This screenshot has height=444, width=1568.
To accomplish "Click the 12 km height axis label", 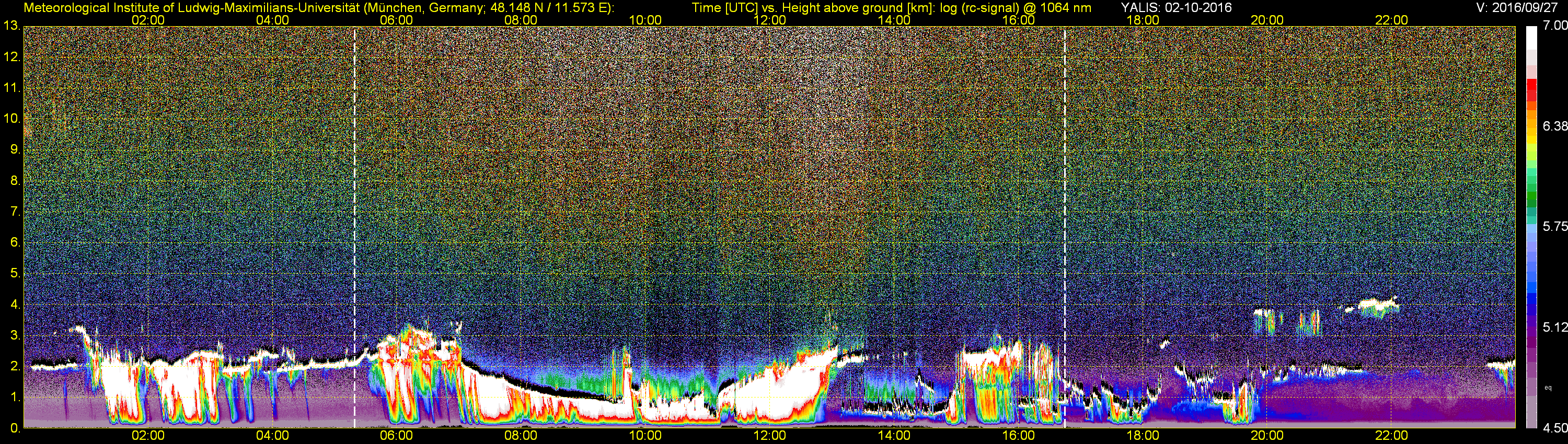I will pyautogui.click(x=11, y=57).
